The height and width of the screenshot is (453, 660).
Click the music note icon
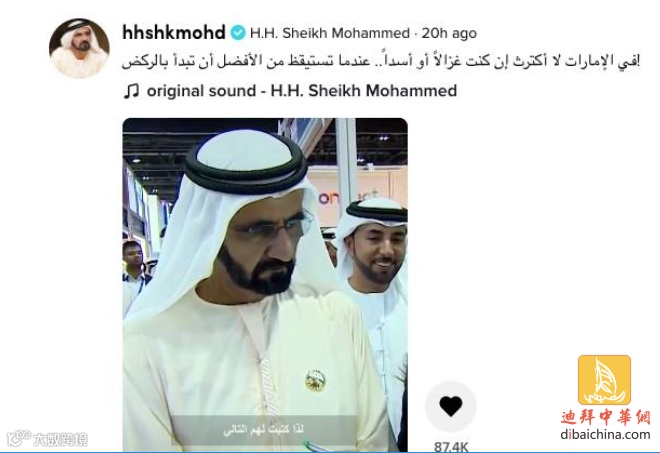coord(131,91)
